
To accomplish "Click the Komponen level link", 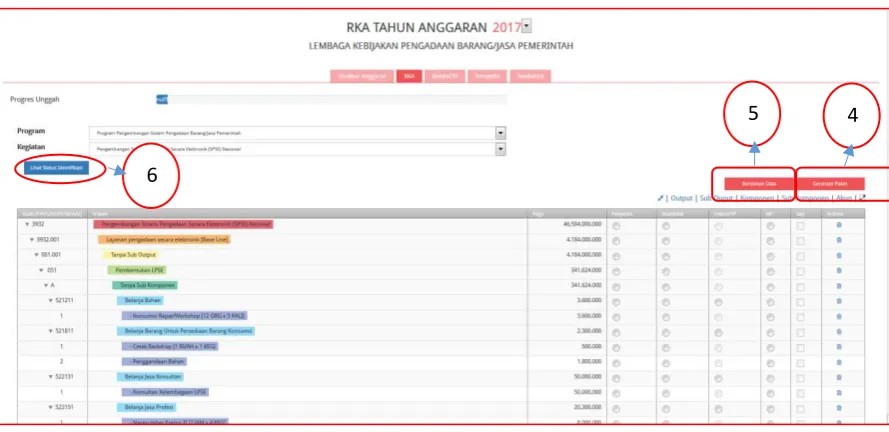I will click(x=757, y=198).
